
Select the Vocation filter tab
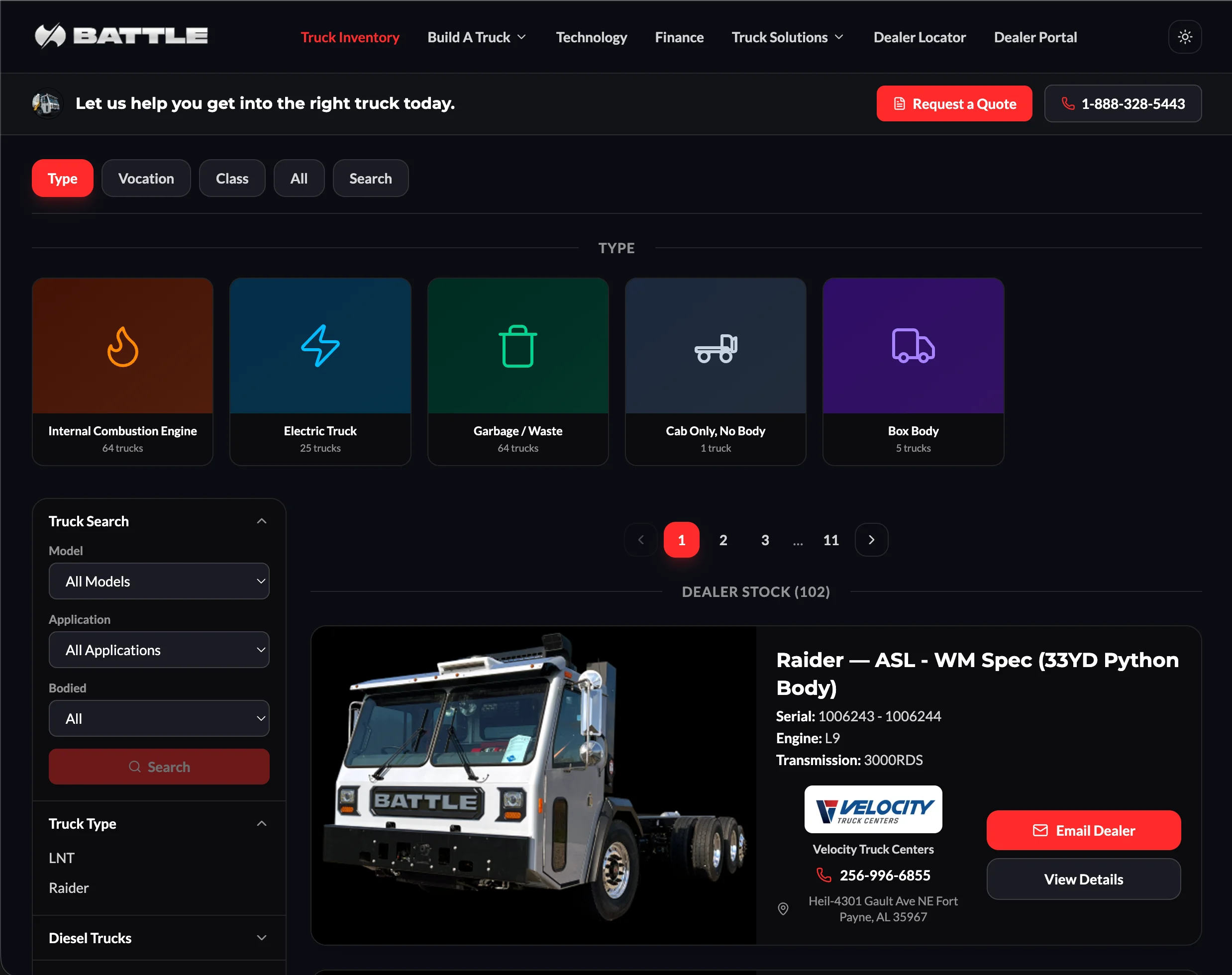click(146, 178)
